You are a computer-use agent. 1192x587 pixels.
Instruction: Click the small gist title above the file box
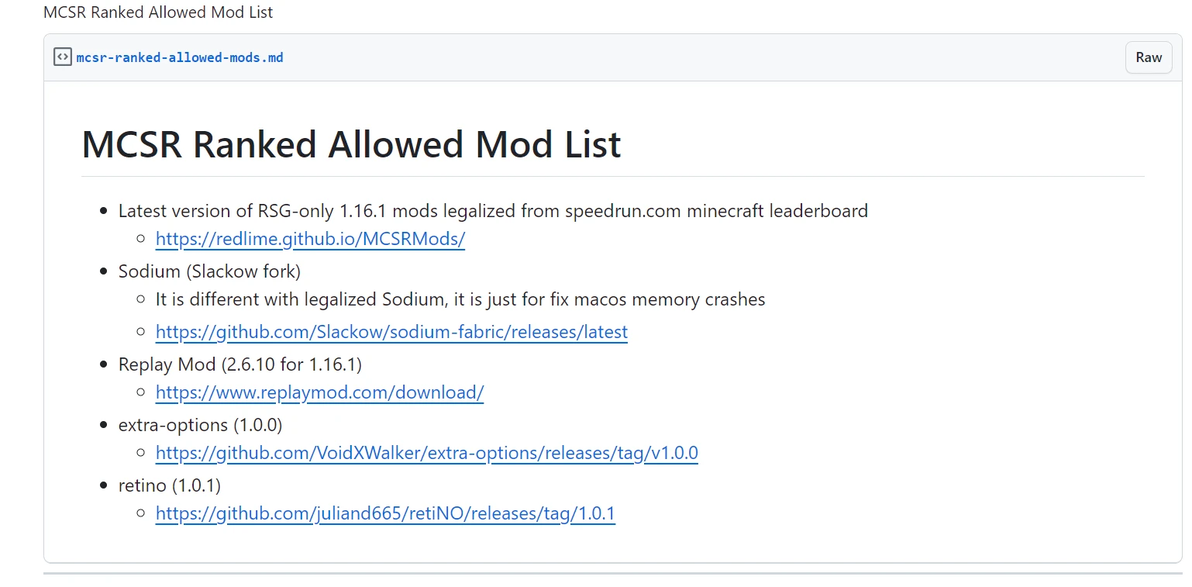point(158,13)
